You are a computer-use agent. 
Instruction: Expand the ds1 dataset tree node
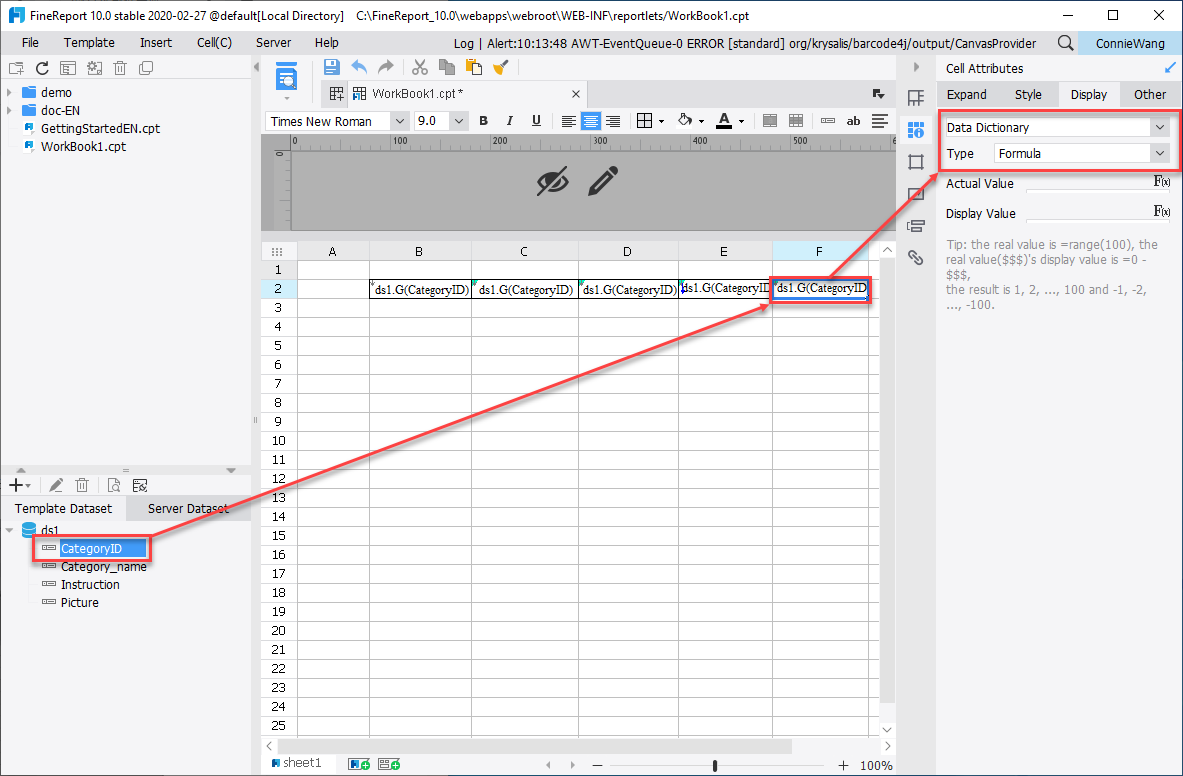9,530
